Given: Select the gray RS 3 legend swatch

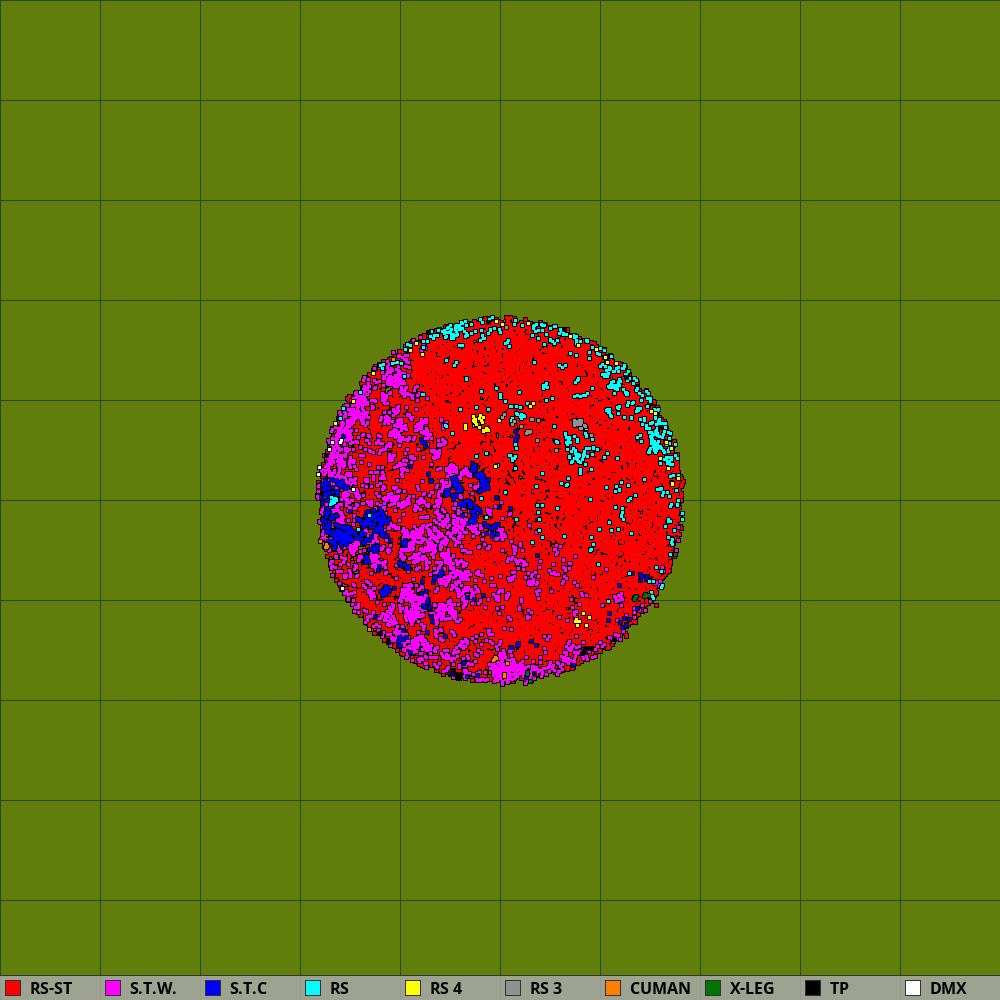Looking at the screenshot, I should tap(513, 988).
